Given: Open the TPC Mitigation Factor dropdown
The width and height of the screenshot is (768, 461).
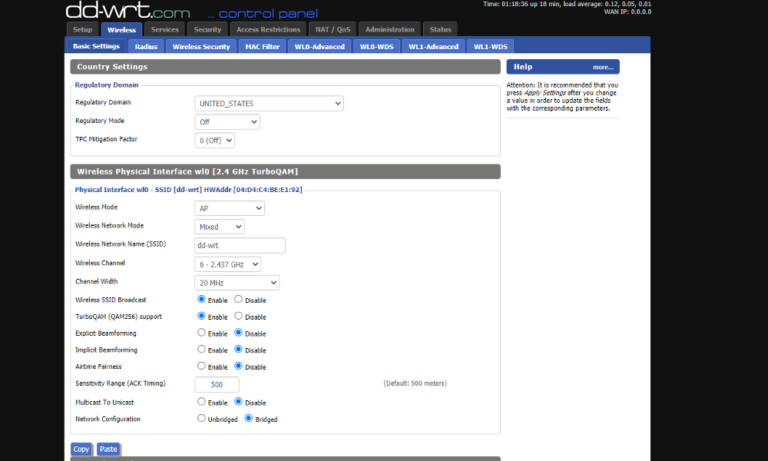Looking at the screenshot, I should pos(215,141).
